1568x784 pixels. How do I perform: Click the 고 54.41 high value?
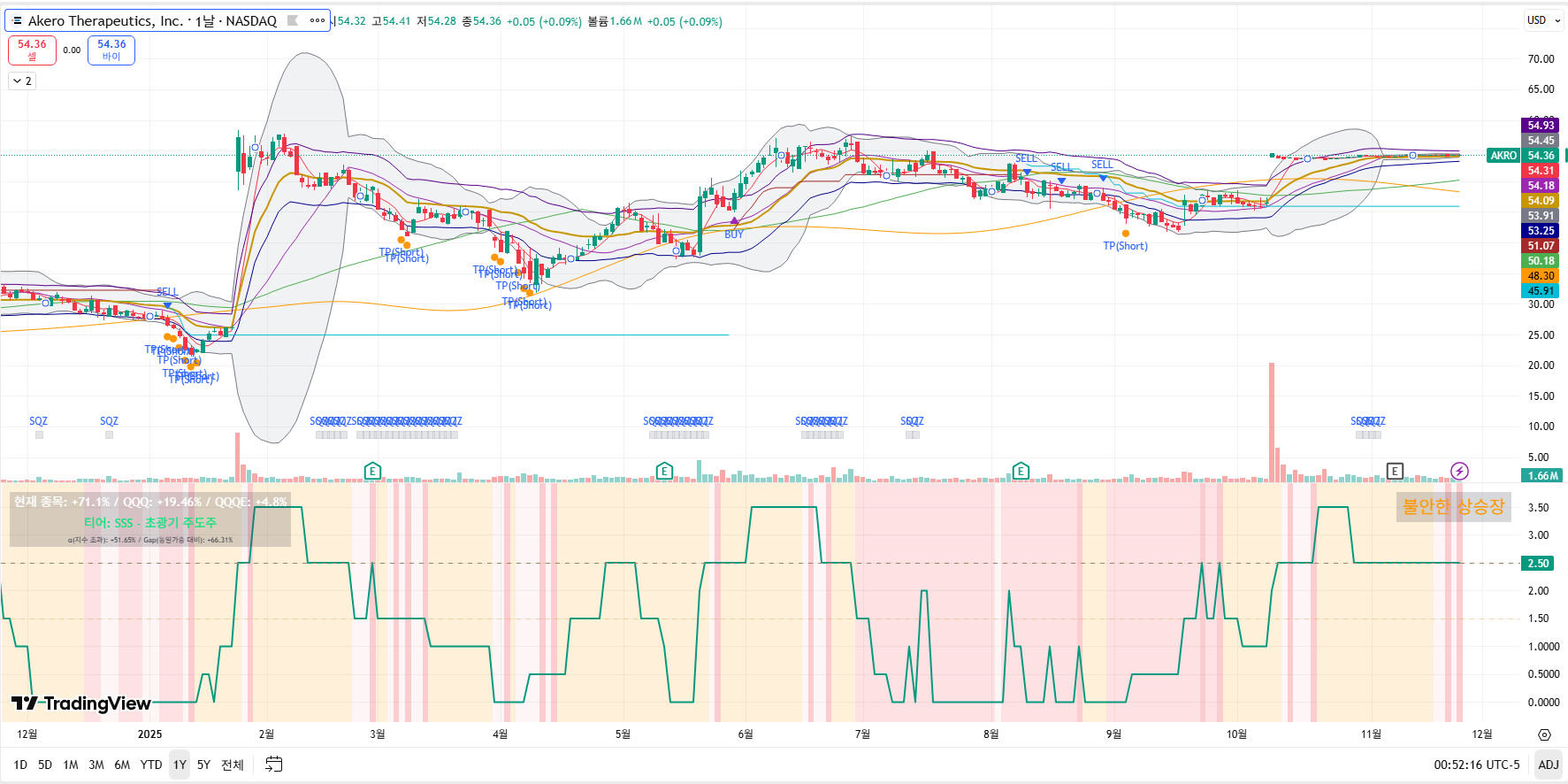[391, 21]
